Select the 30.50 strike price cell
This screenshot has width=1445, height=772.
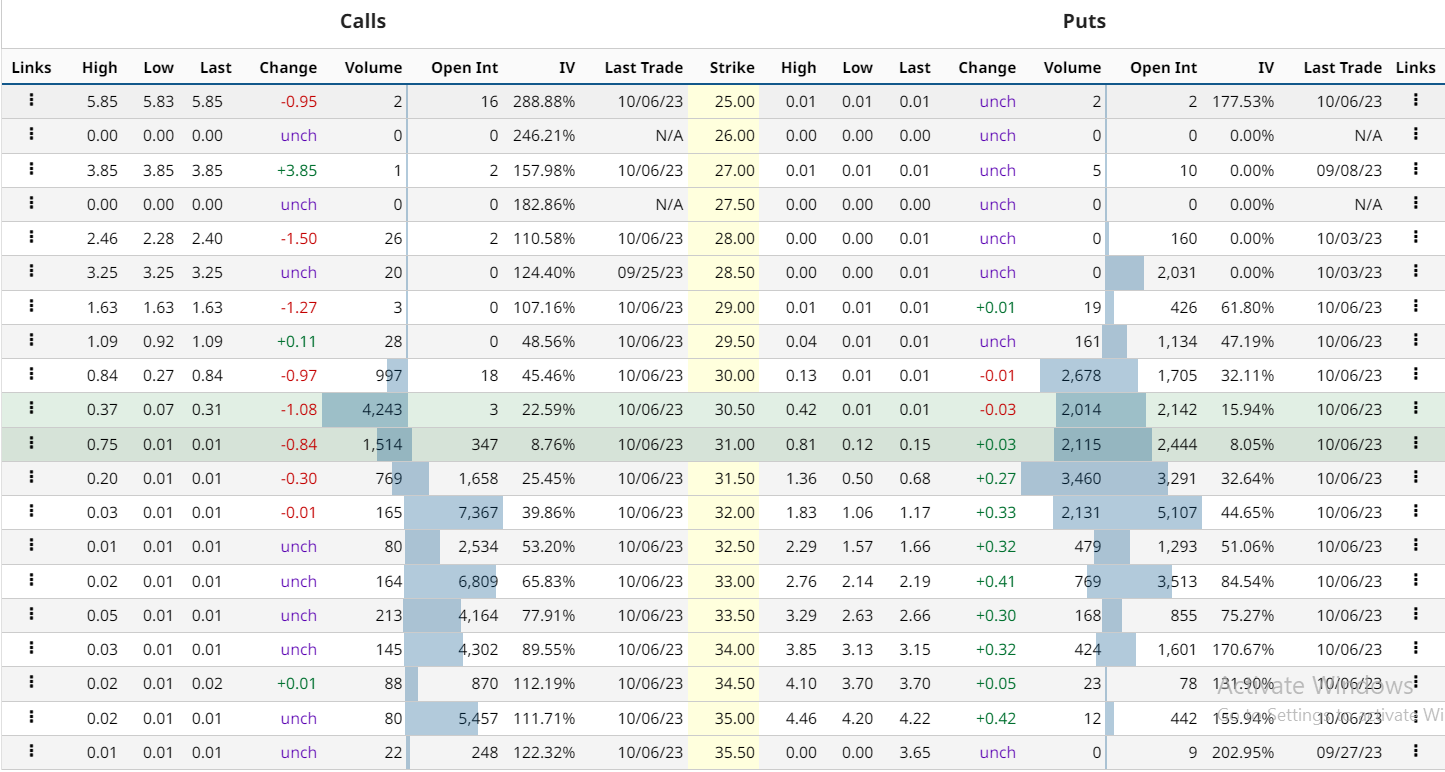pyautogui.click(x=734, y=409)
